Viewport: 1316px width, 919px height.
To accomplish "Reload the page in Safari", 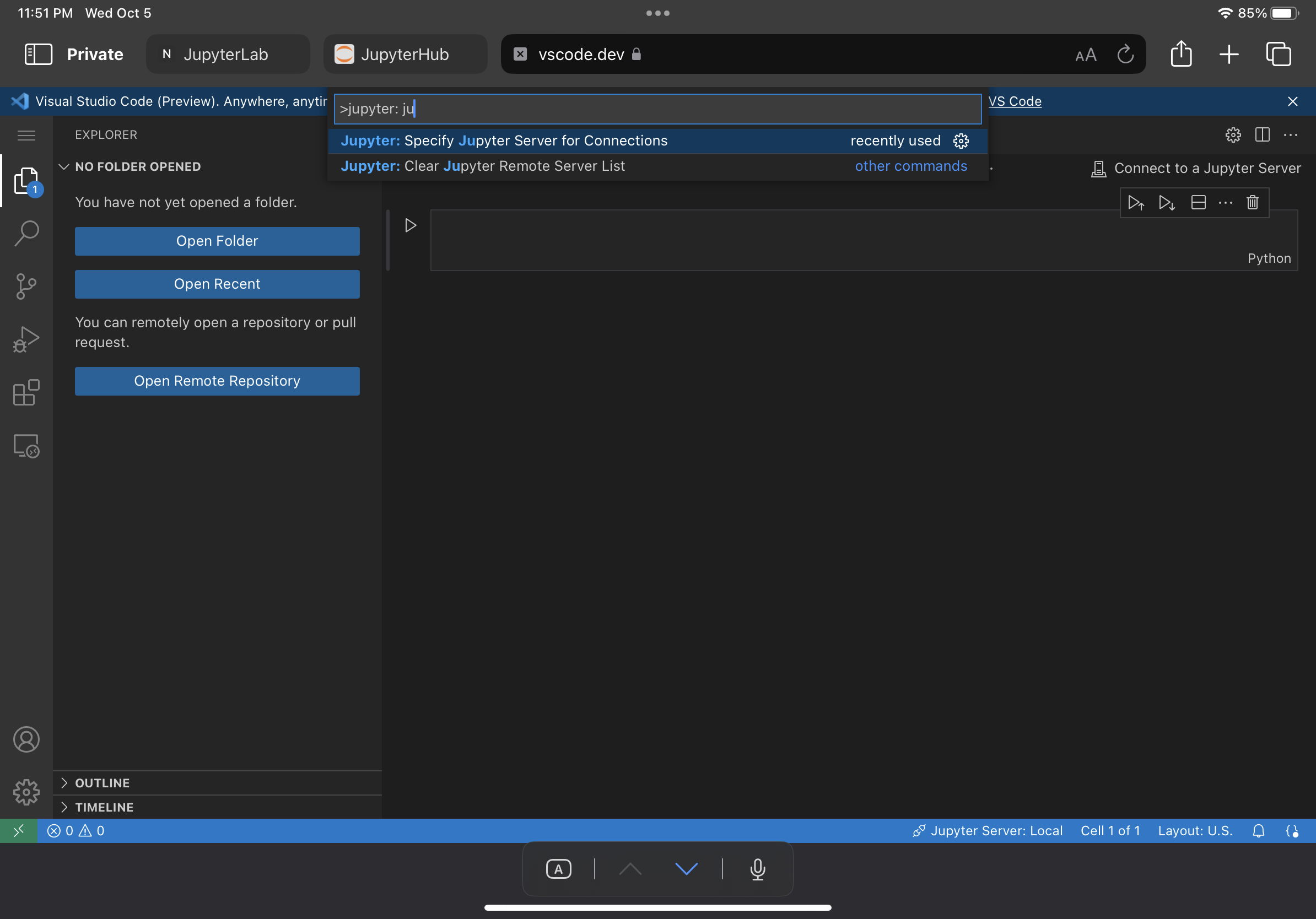I will point(1125,55).
